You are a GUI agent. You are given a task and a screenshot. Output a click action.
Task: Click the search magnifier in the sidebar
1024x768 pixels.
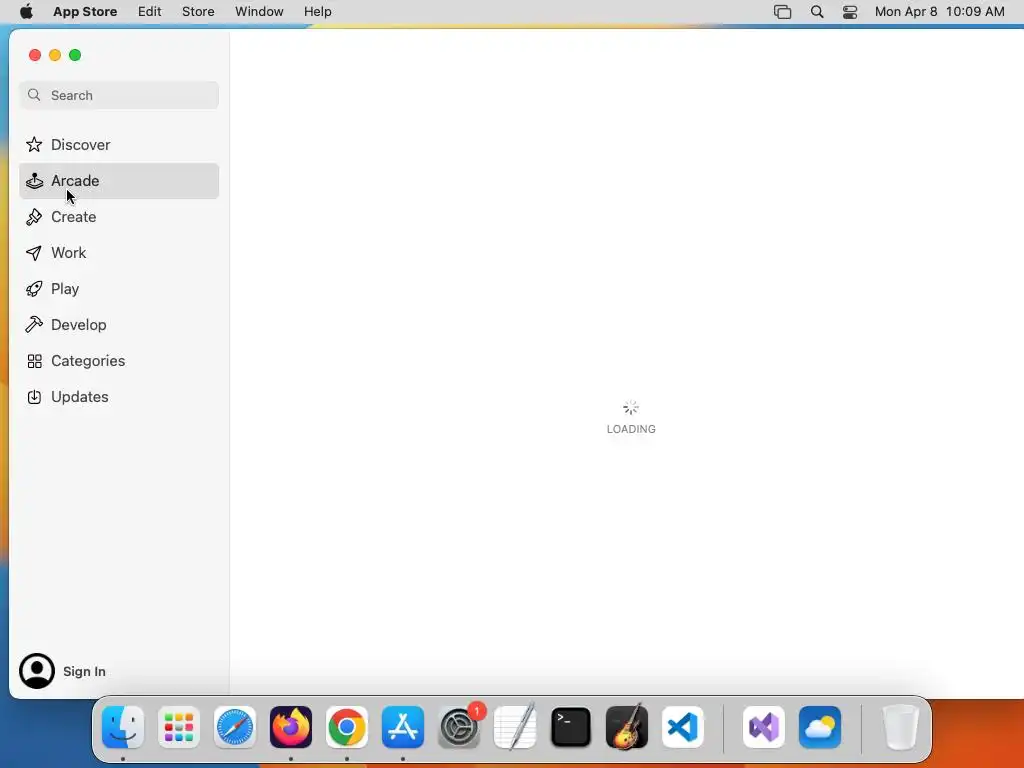(x=34, y=95)
